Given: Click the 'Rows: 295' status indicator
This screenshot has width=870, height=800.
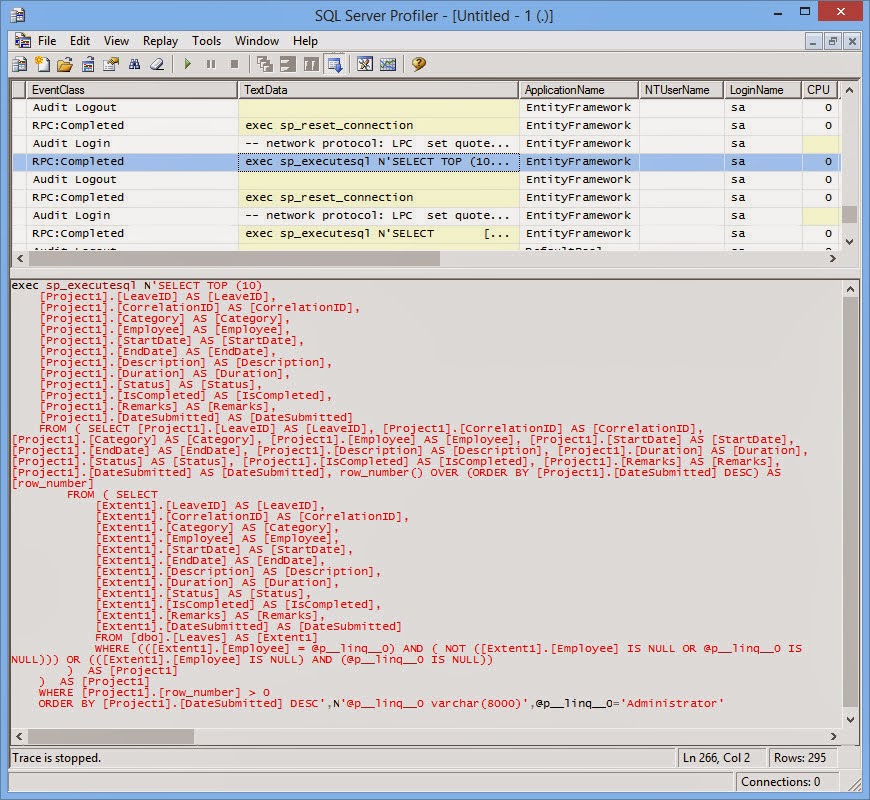Looking at the screenshot, I should (800, 758).
